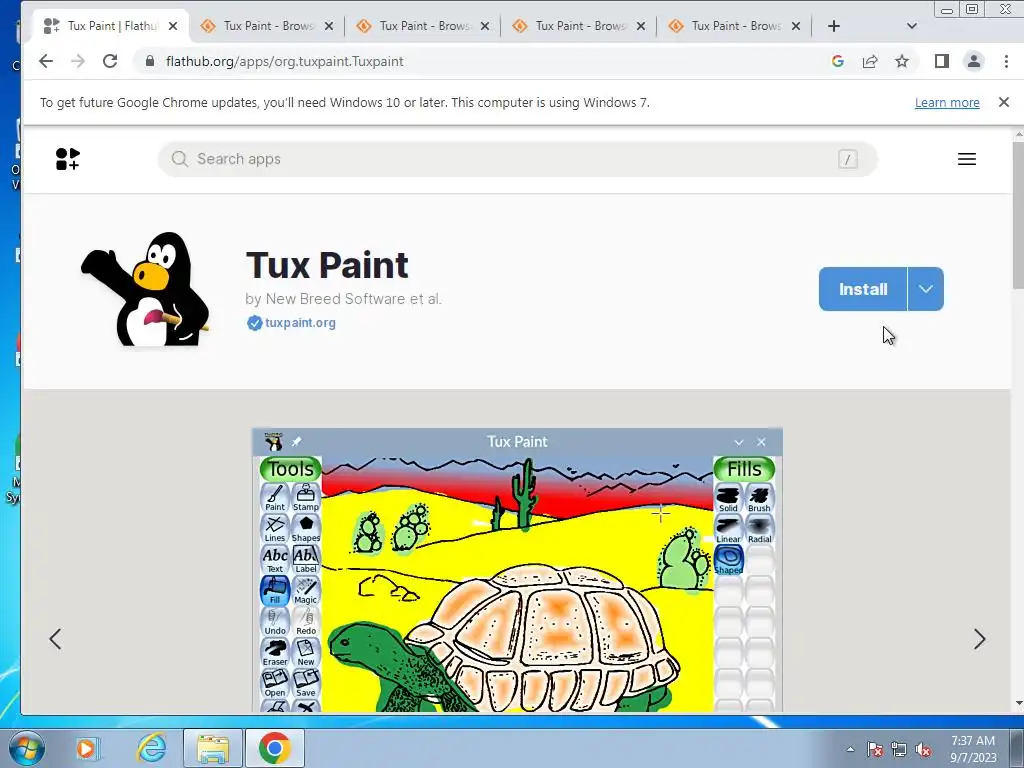1024x768 pixels.
Task: Click the Install button
Action: pos(863,289)
